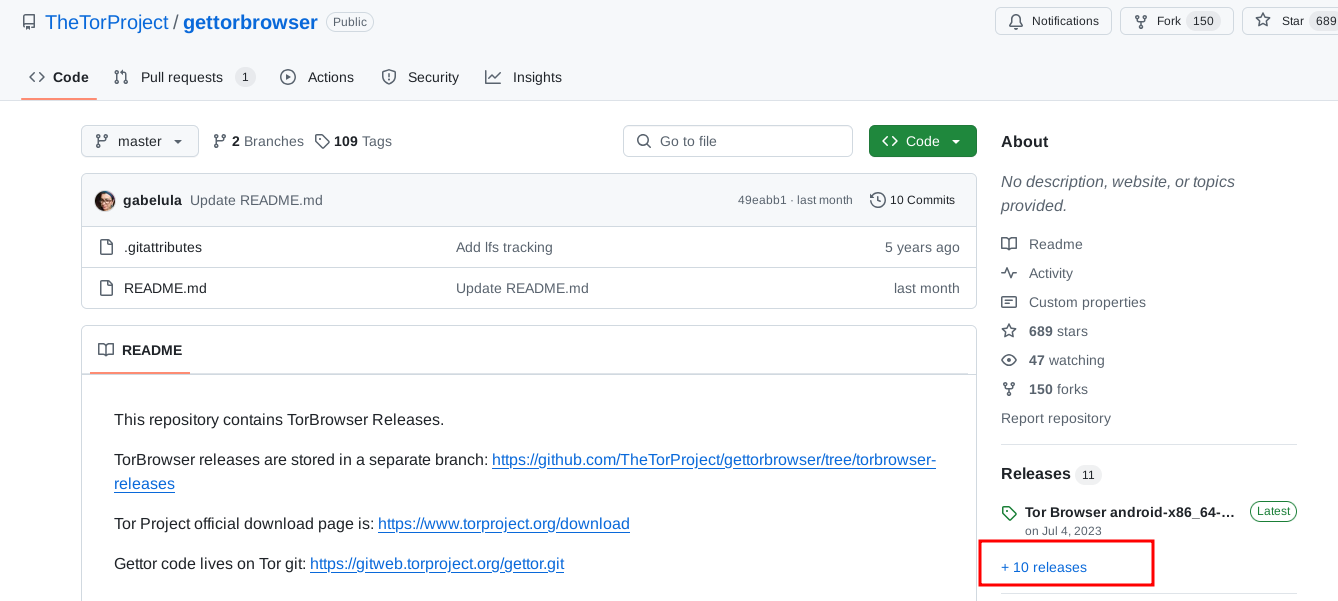Click the clock icon beside 10 Commits
Viewport: 1338px width, 601px height.
[x=877, y=200]
